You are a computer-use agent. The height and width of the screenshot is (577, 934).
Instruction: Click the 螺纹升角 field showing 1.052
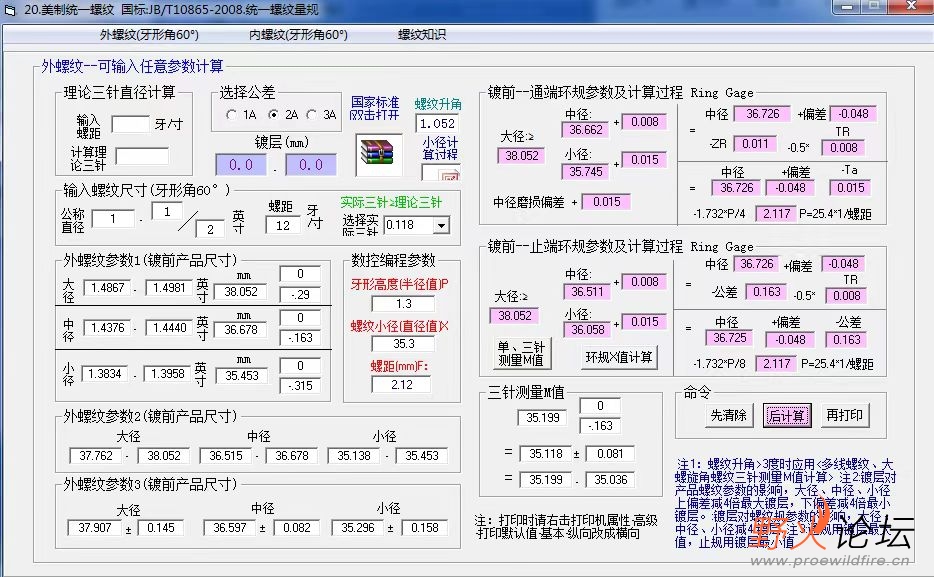[437, 123]
